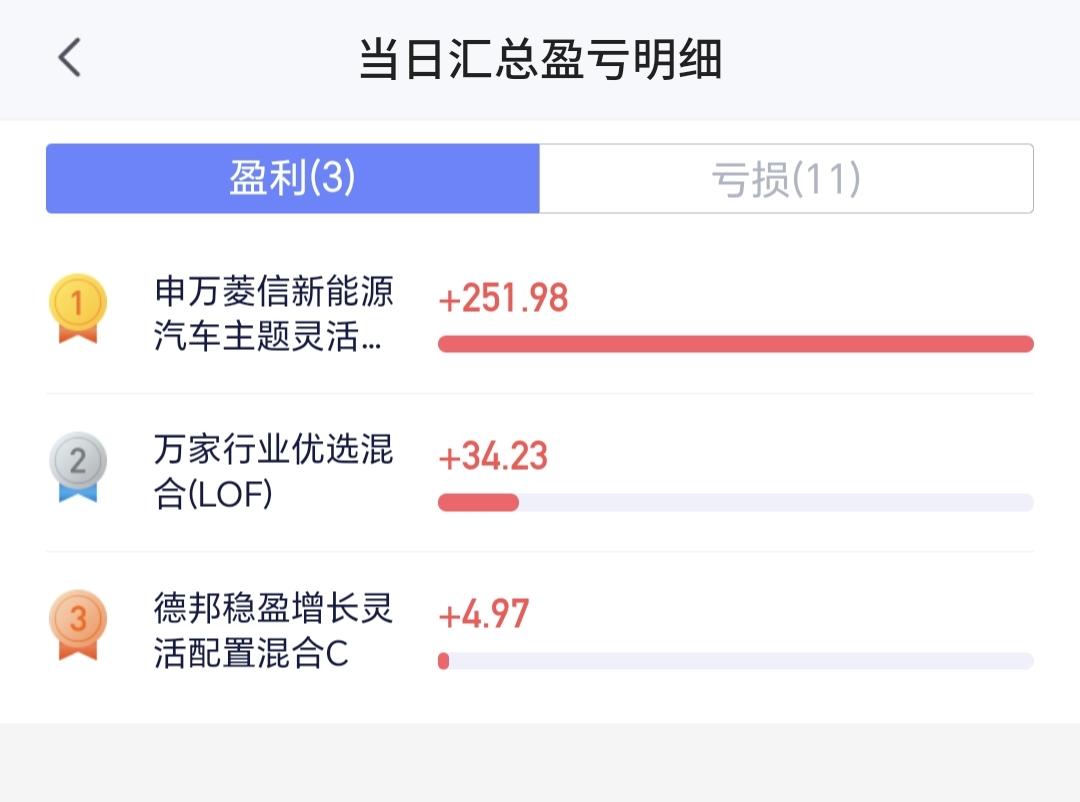
Task: Click the +4.97 profit amount
Action: pos(483,614)
